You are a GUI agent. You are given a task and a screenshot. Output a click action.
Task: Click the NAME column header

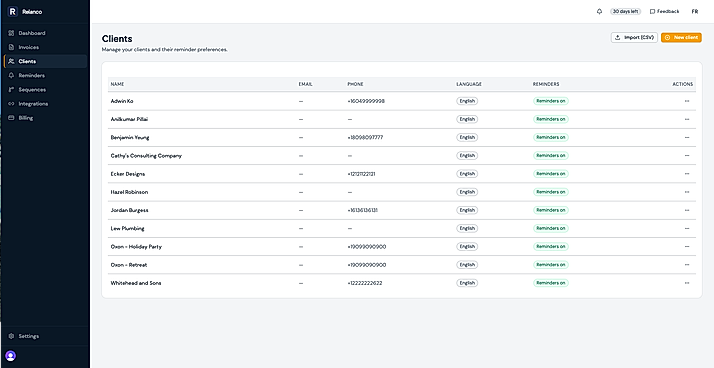(117, 84)
